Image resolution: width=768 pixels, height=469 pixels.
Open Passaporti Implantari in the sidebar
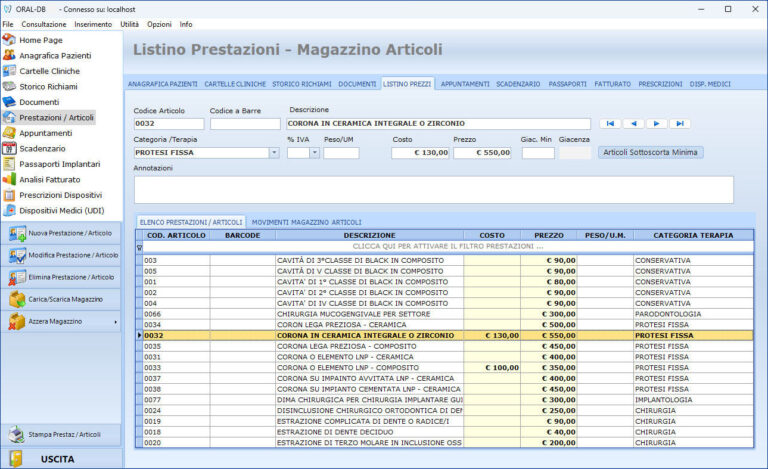(60, 163)
